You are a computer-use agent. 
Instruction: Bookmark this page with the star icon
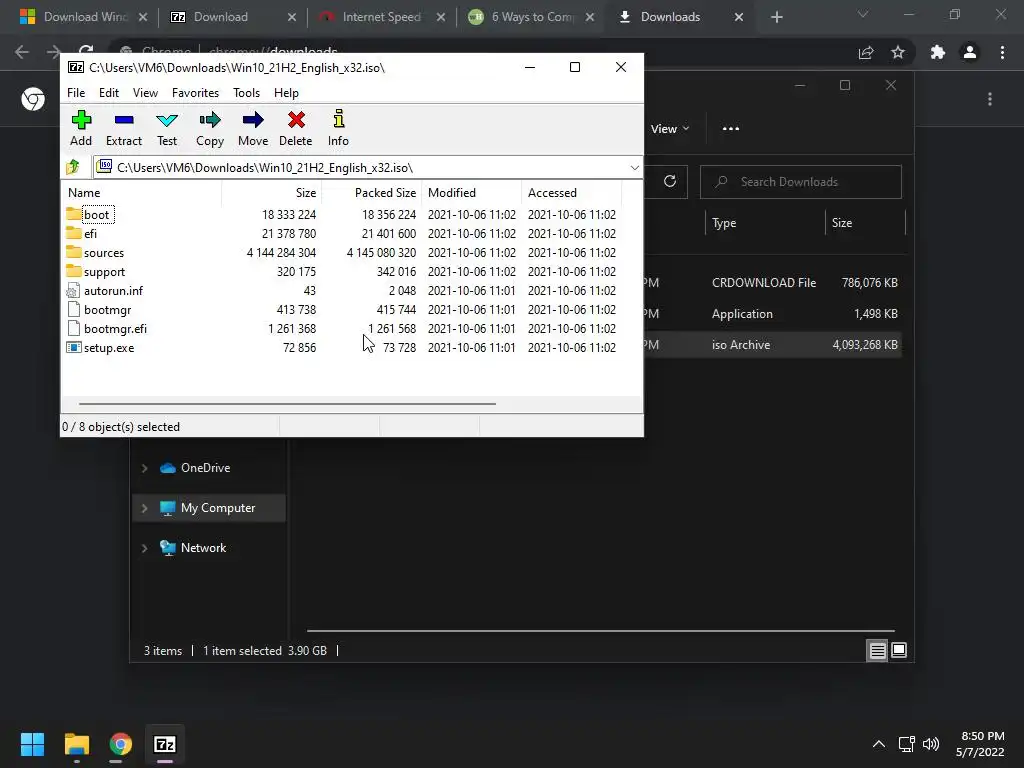coord(898,52)
